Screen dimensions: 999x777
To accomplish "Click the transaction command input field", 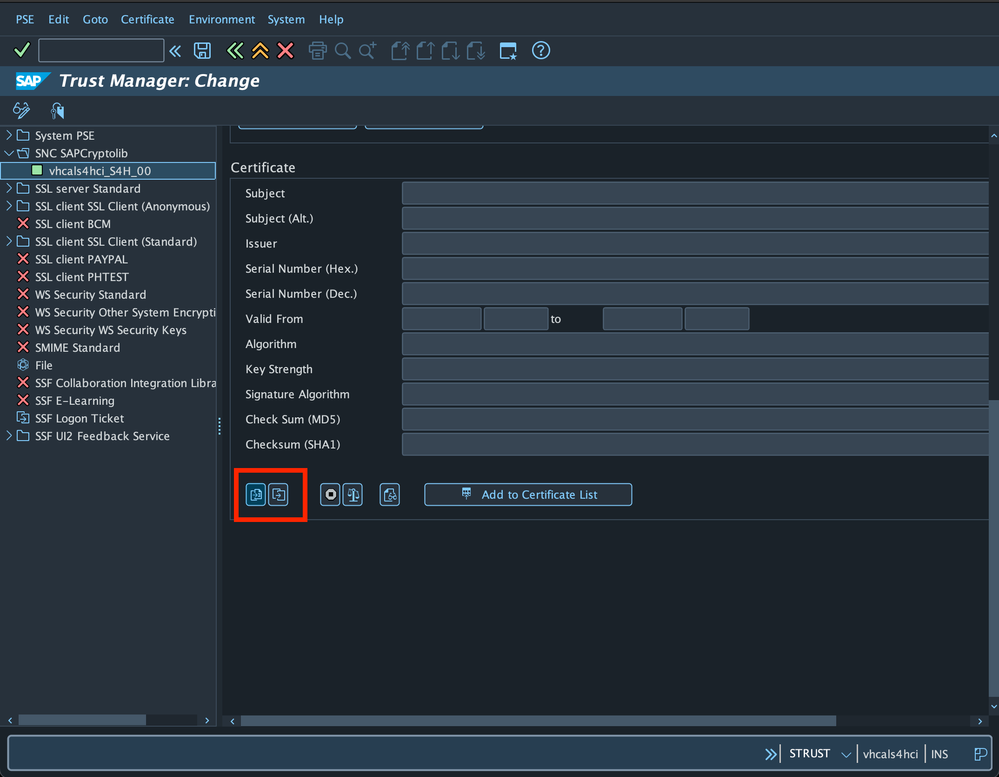I will point(101,50).
